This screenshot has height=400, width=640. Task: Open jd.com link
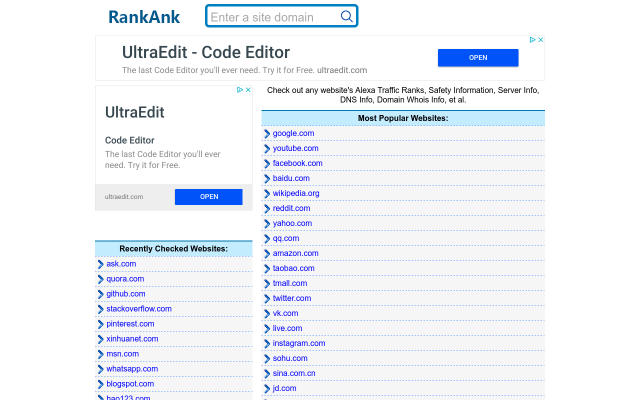[284, 388]
